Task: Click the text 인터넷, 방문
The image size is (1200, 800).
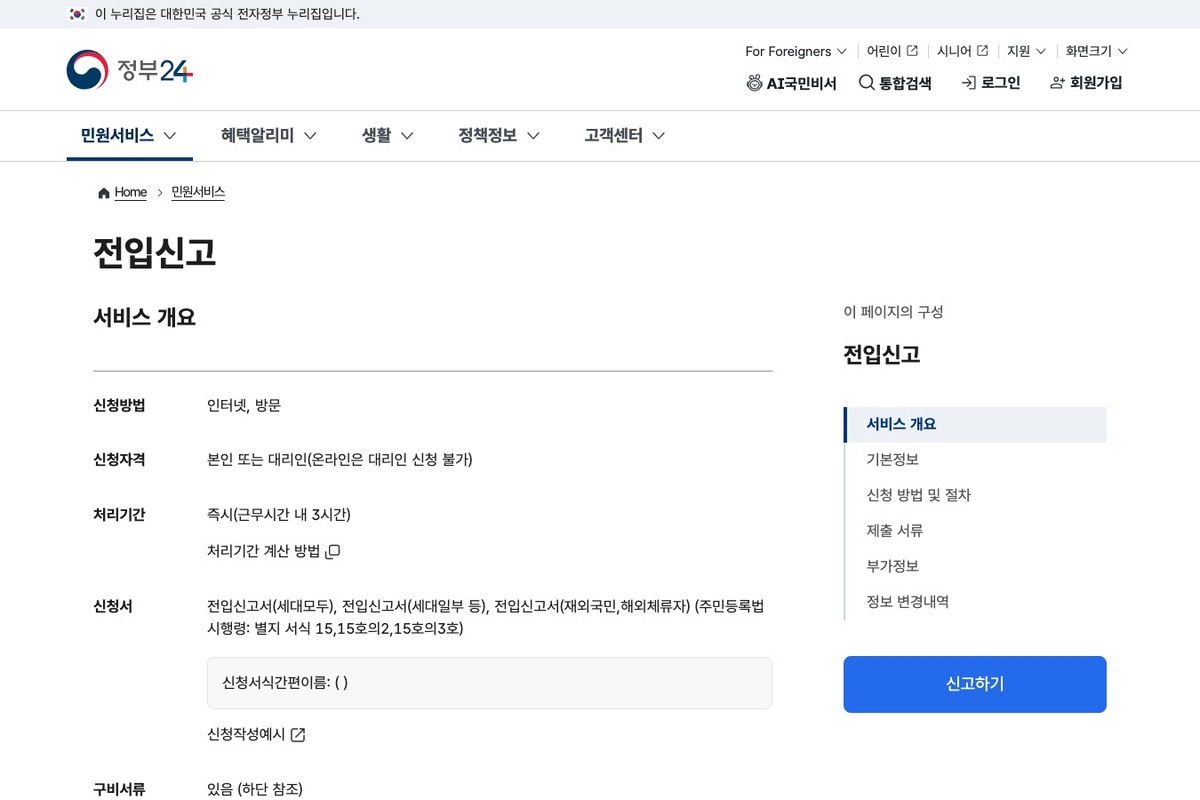Action: pyautogui.click(x=244, y=405)
